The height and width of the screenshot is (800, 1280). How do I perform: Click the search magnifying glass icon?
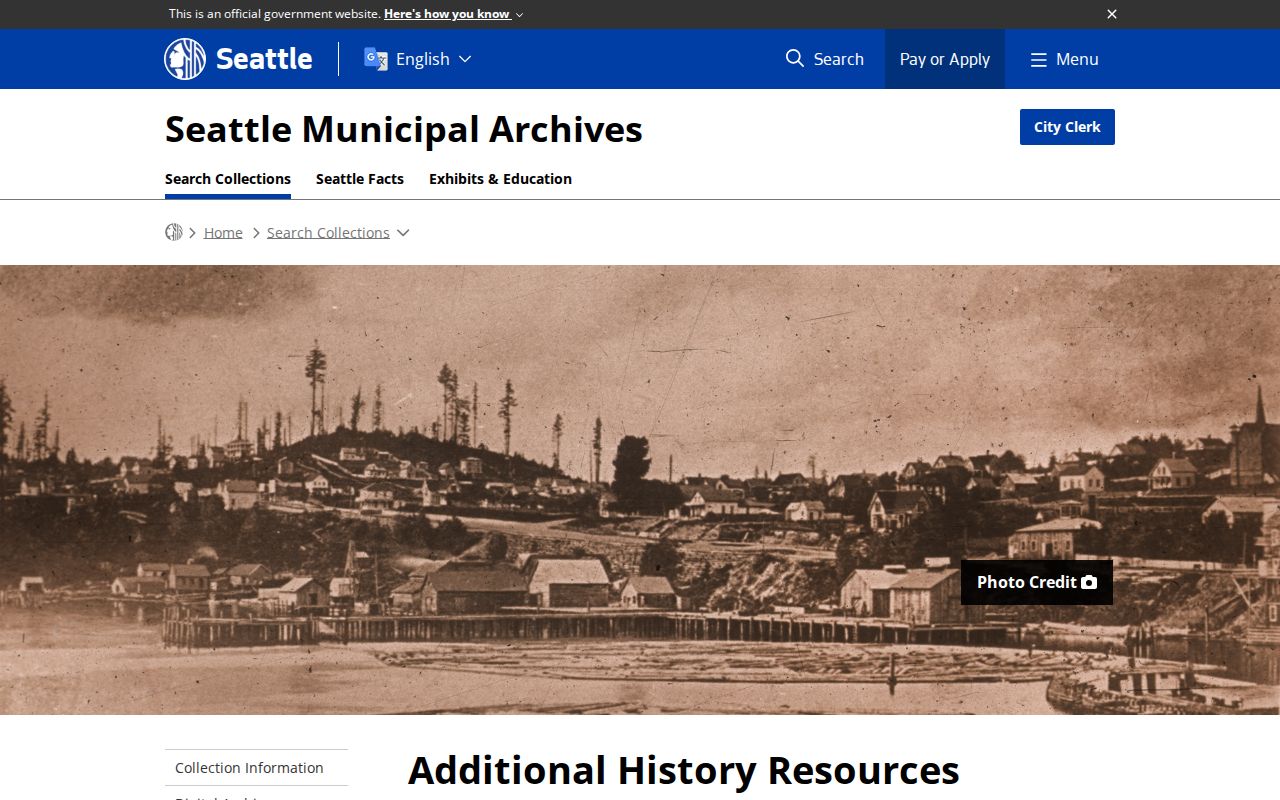pos(795,58)
